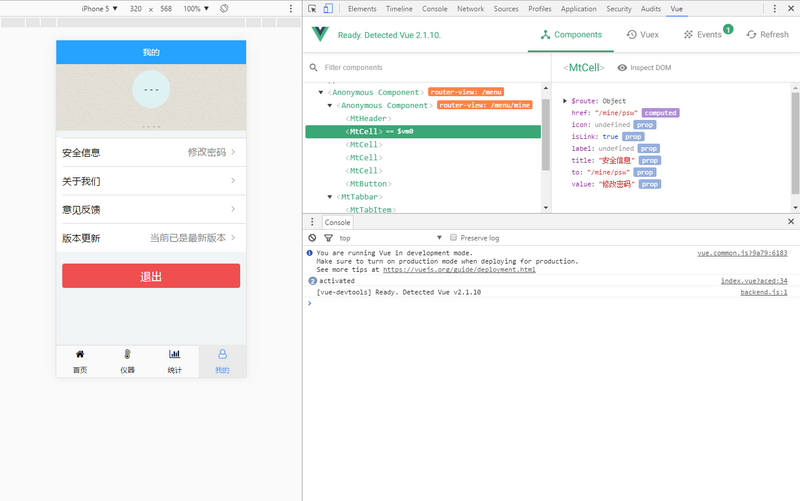Click the device width 320 field

coord(136,9)
